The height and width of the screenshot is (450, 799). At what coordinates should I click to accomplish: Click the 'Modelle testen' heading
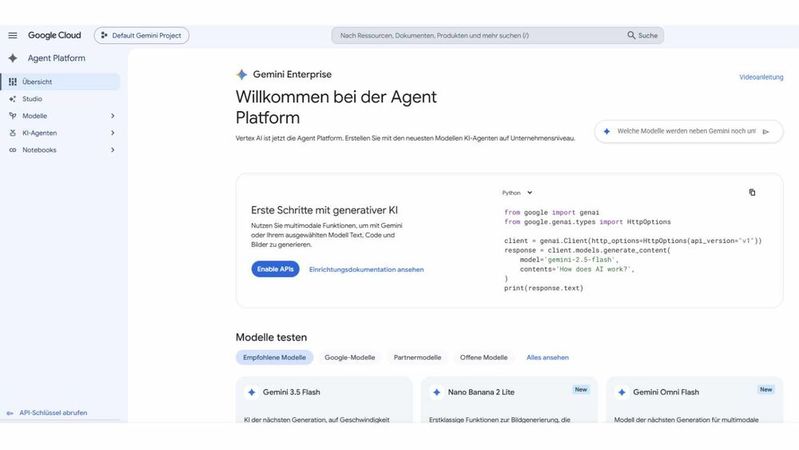coord(271,337)
